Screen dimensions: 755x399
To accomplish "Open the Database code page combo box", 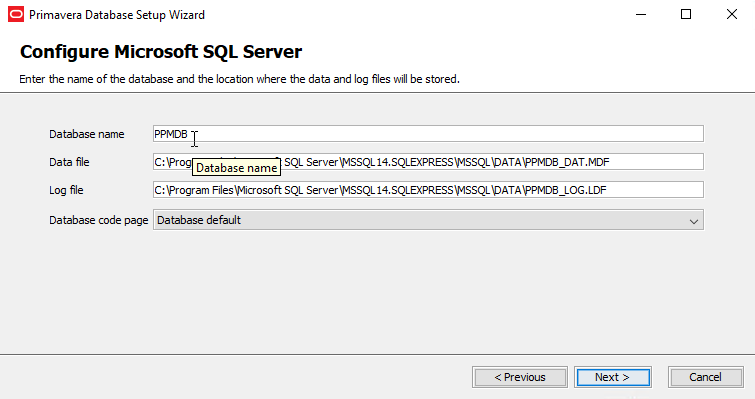I will pos(428,220).
